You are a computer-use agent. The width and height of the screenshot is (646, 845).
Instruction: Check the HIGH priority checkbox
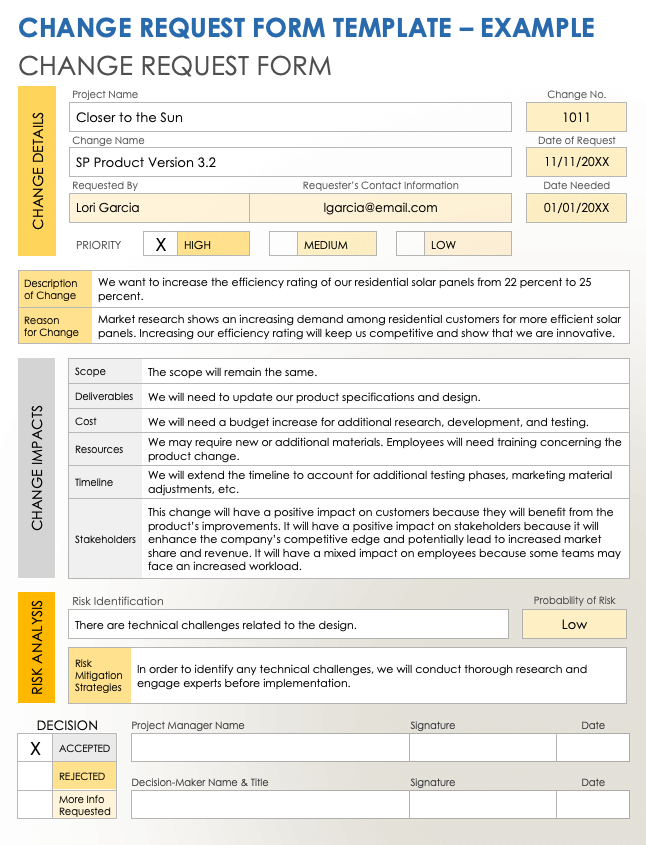[160, 244]
